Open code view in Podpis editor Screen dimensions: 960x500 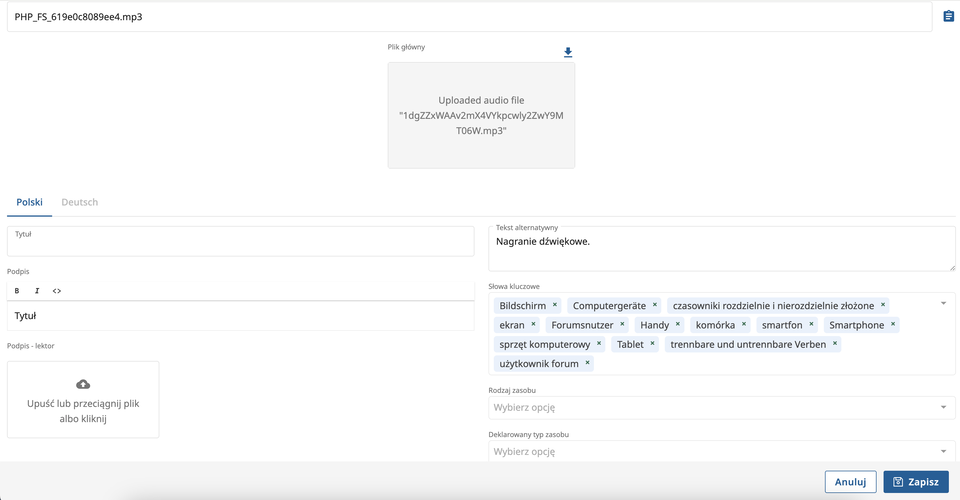pyautogui.click(x=57, y=291)
